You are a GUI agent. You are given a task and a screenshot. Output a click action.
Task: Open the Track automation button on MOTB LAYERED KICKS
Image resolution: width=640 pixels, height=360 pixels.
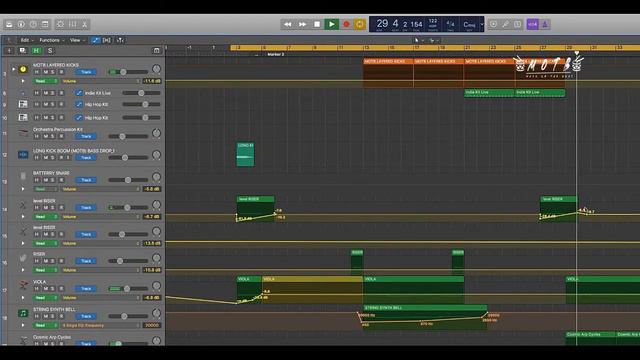pyautogui.click(x=86, y=72)
